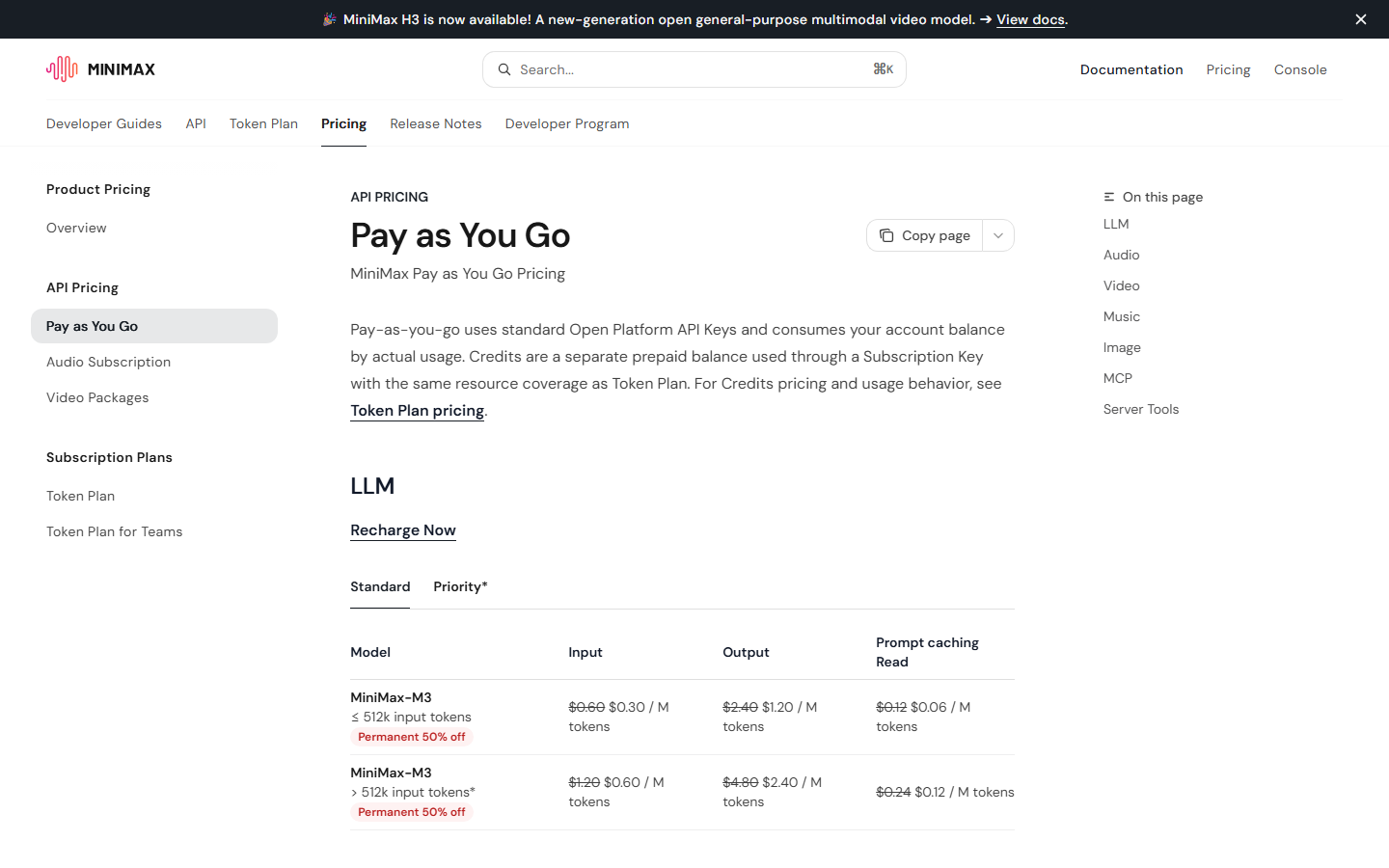
Task: Open View docs link in banner
Action: click(1031, 19)
